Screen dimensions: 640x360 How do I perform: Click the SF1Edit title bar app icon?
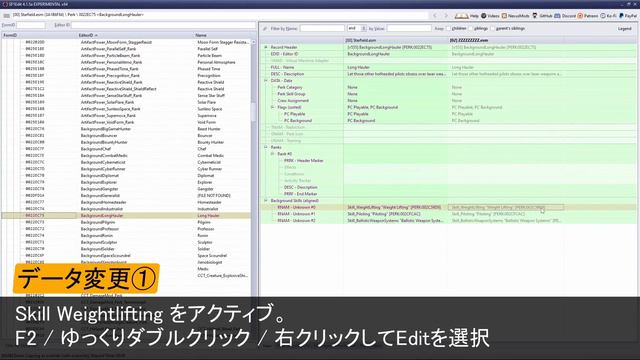click(4, 4)
